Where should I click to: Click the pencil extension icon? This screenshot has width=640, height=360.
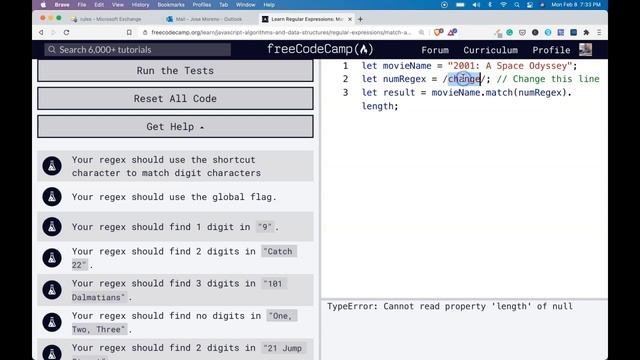(x=498, y=33)
